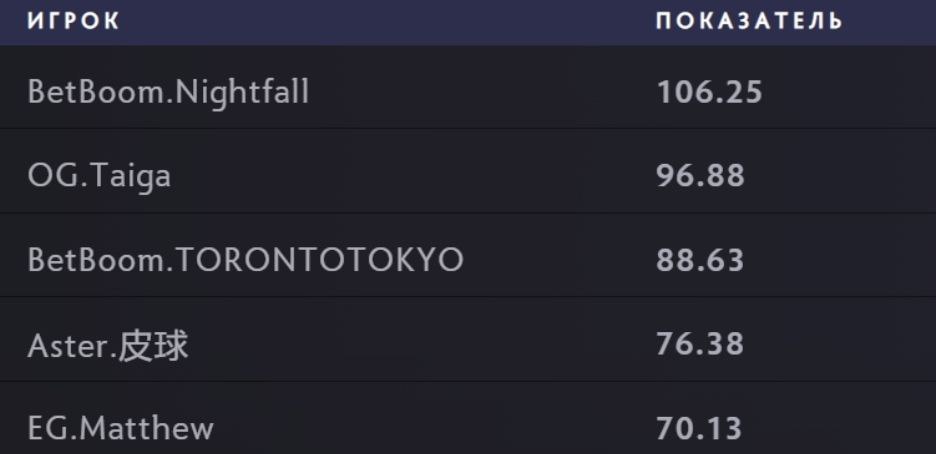936x454 pixels.
Task: Sort table by the ПОКАЗАТЕЛЬ column header
Action: point(749,22)
